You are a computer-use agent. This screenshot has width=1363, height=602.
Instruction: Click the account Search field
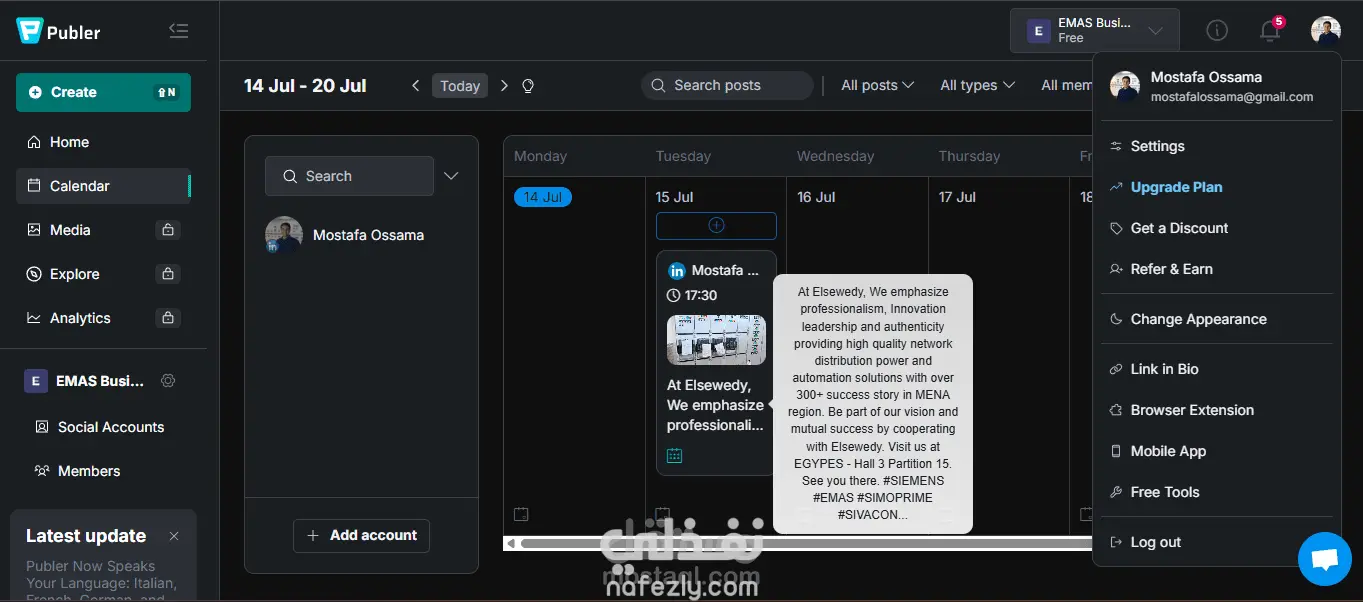349,176
